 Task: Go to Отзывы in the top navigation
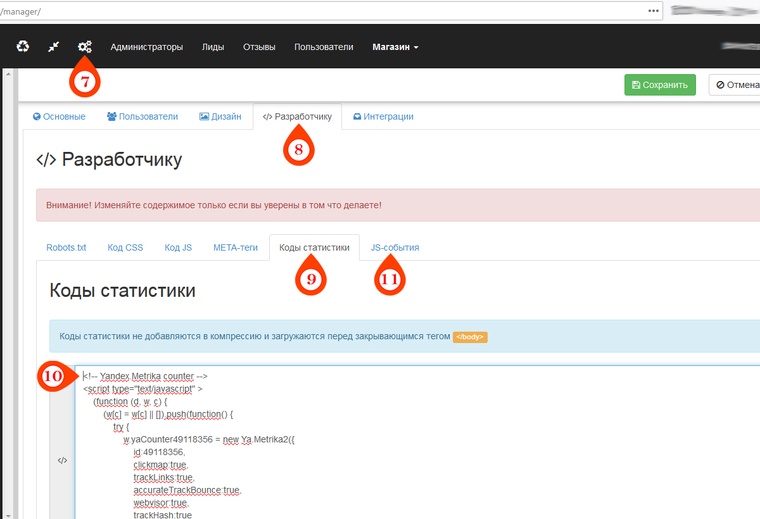(259, 47)
